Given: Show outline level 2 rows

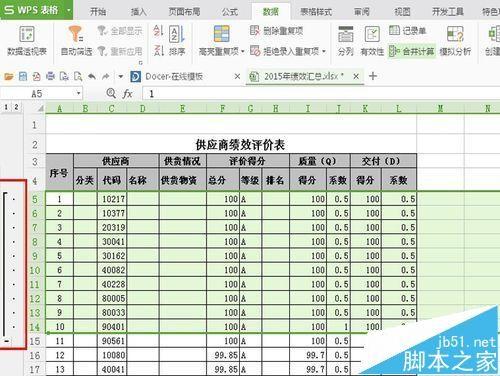Looking at the screenshot, I should coord(16,107).
